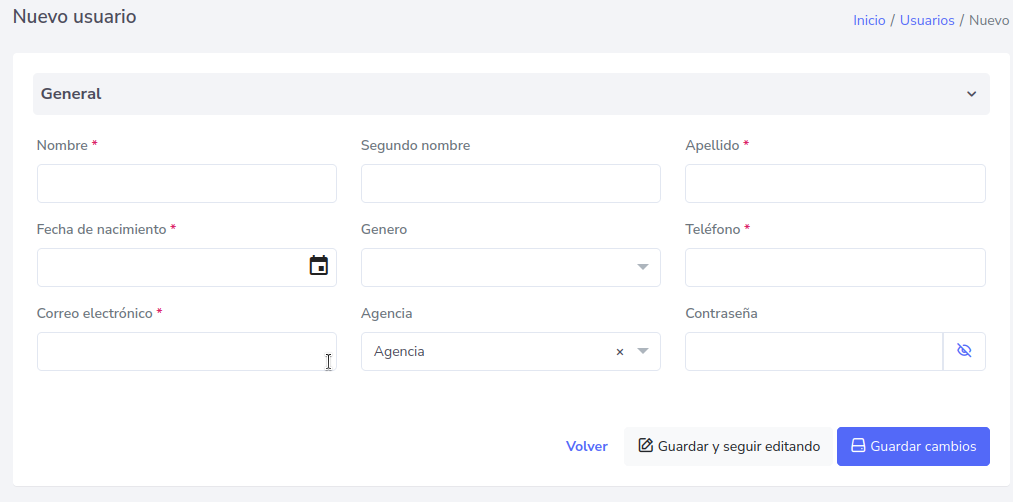Open the Genero dropdown arrow
1013x502 pixels.
(x=643, y=267)
